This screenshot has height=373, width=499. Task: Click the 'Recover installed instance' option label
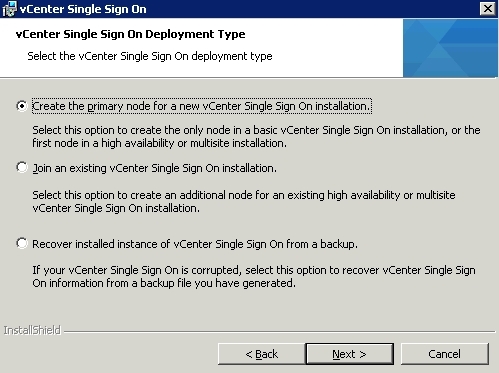click(x=195, y=244)
